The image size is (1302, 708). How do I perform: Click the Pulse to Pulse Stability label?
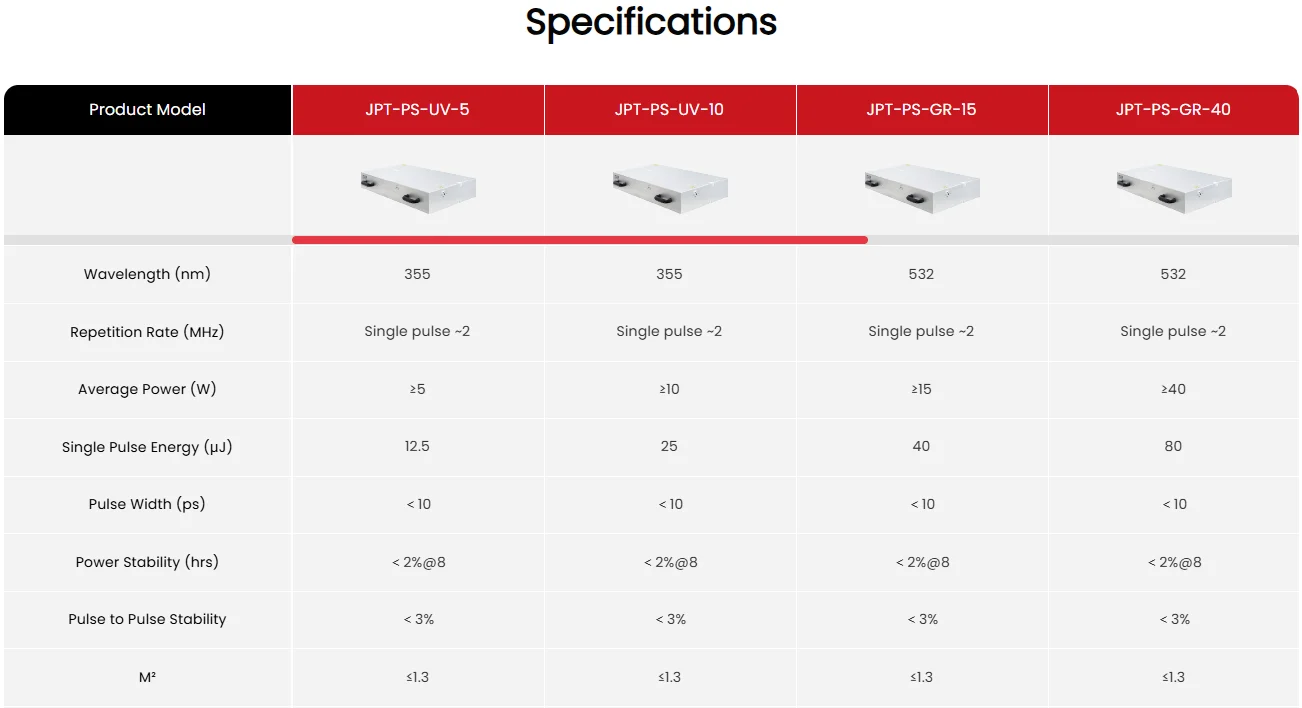pyautogui.click(x=147, y=619)
